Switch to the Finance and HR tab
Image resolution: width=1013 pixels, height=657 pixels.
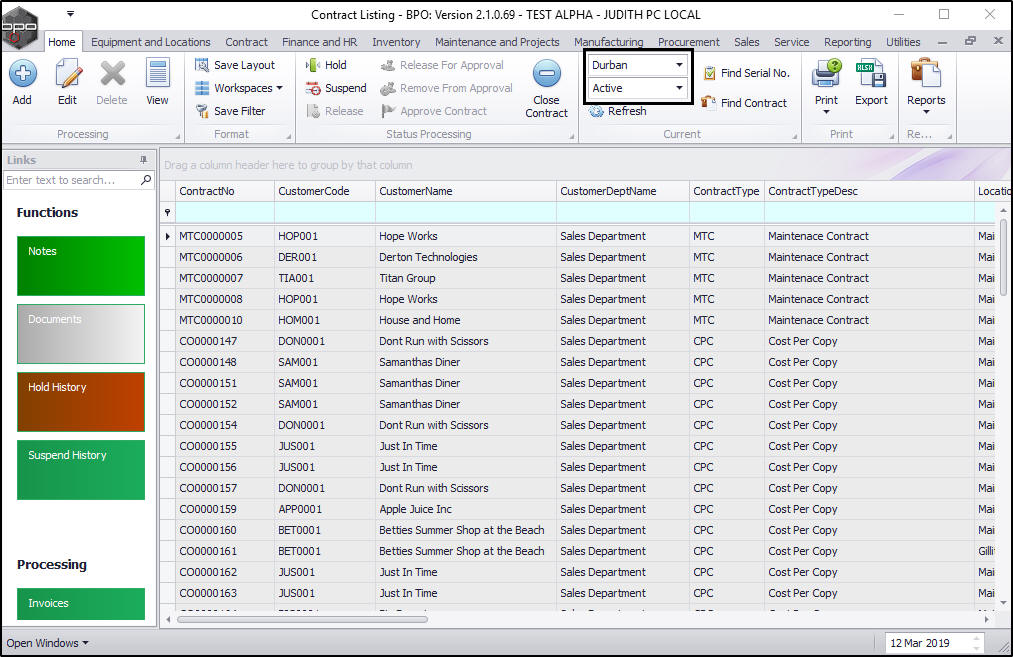(x=319, y=42)
